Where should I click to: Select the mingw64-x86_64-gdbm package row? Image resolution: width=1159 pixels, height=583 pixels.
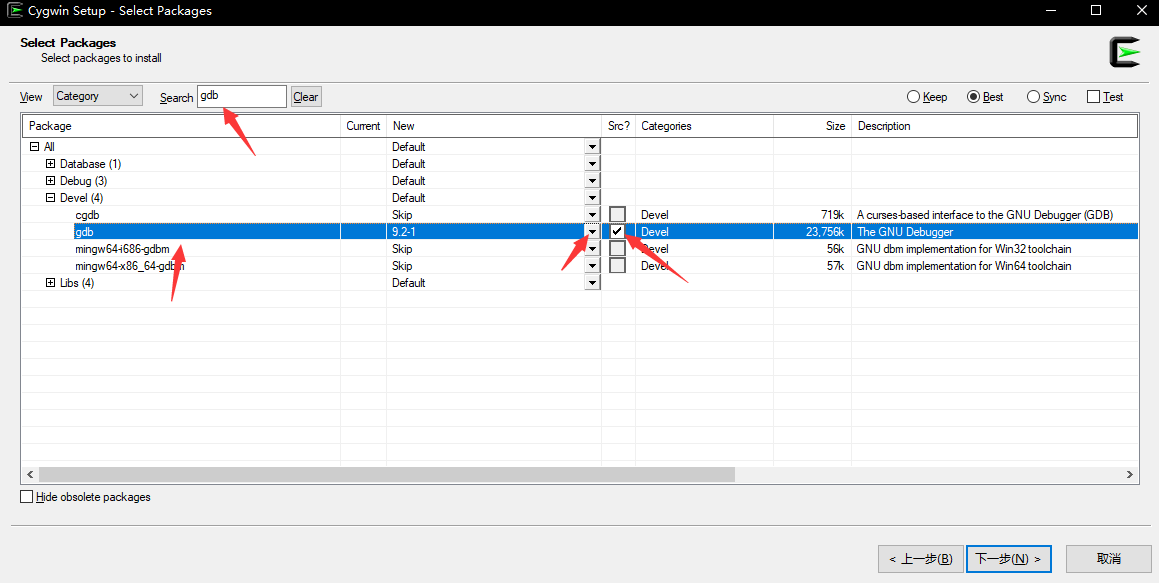580,265
